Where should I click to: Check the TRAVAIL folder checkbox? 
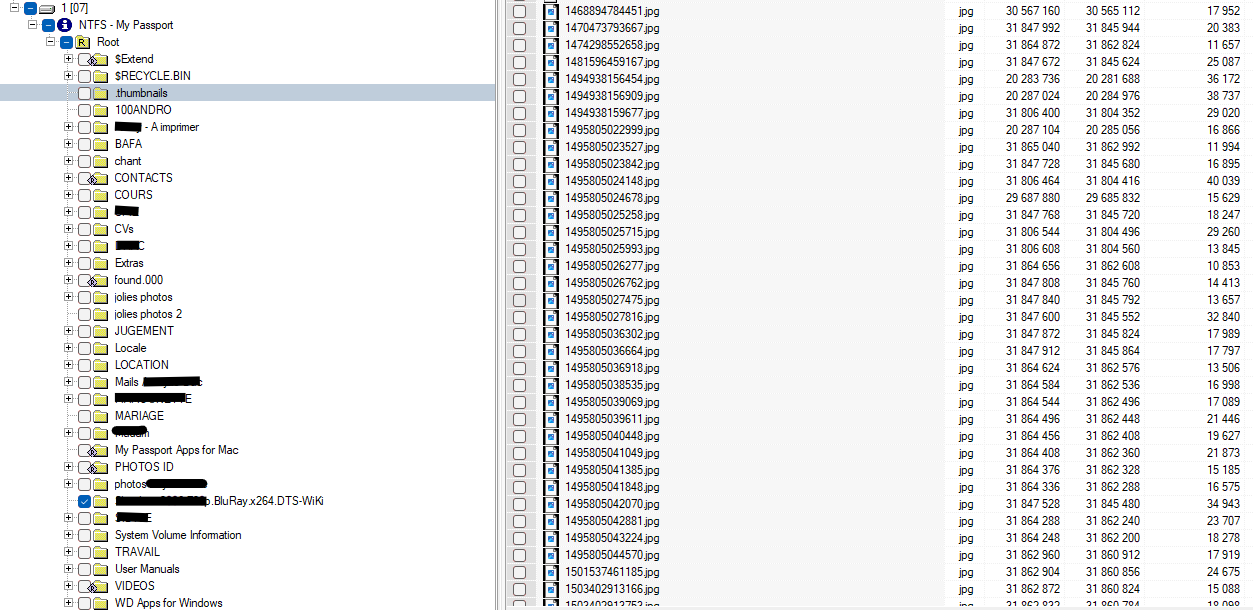click(x=84, y=552)
